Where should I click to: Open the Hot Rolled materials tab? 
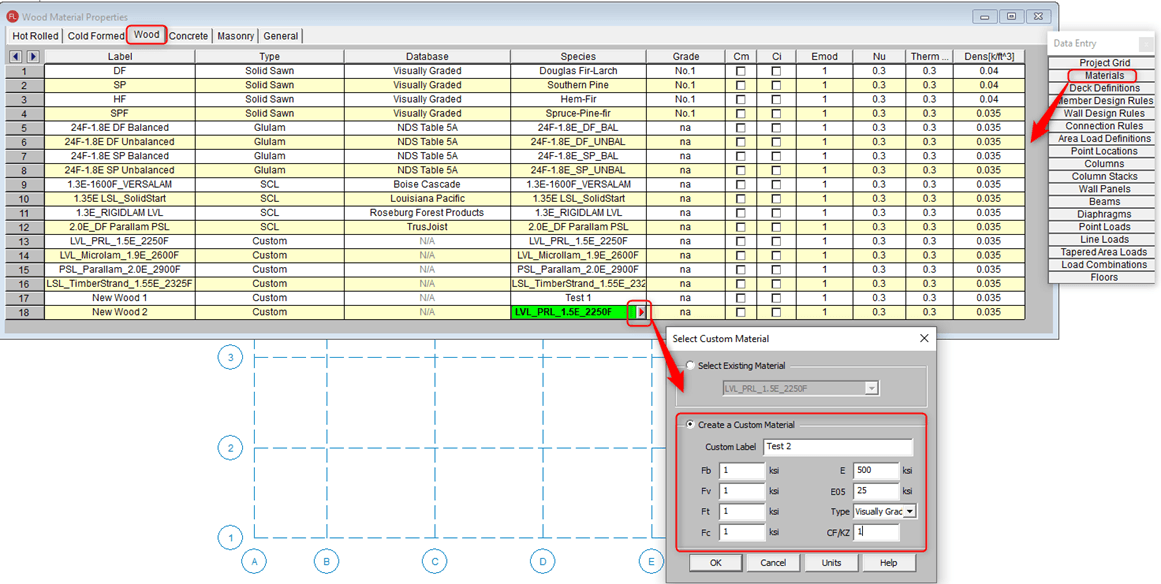click(35, 36)
